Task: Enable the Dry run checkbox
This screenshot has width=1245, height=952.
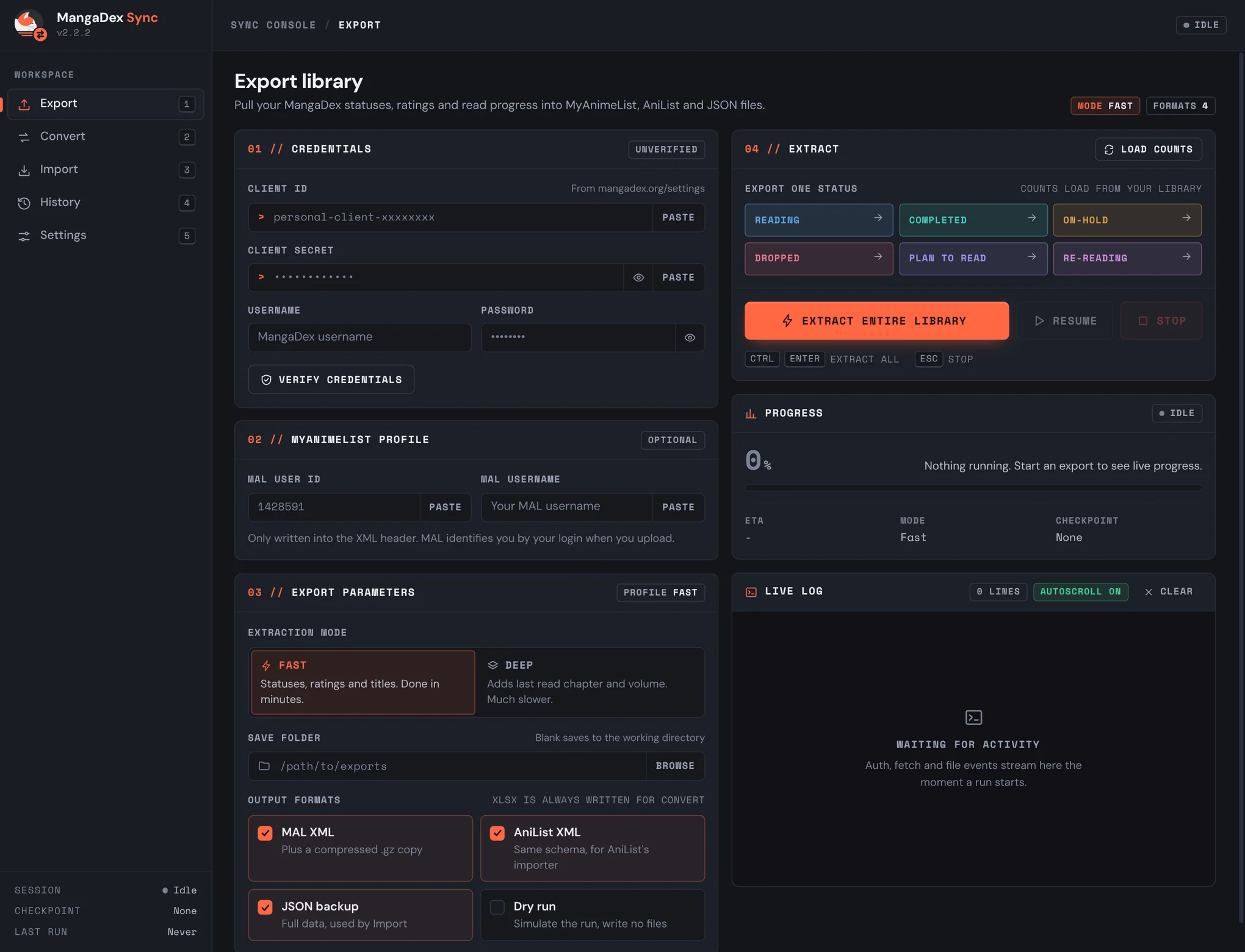Action: pyautogui.click(x=497, y=907)
